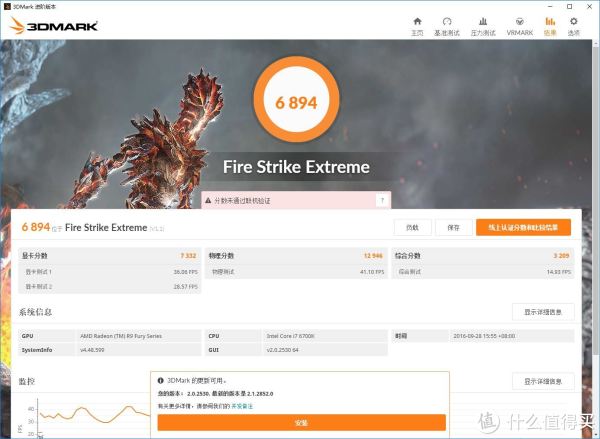
Task: Click the Load button
Action: tap(412, 227)
